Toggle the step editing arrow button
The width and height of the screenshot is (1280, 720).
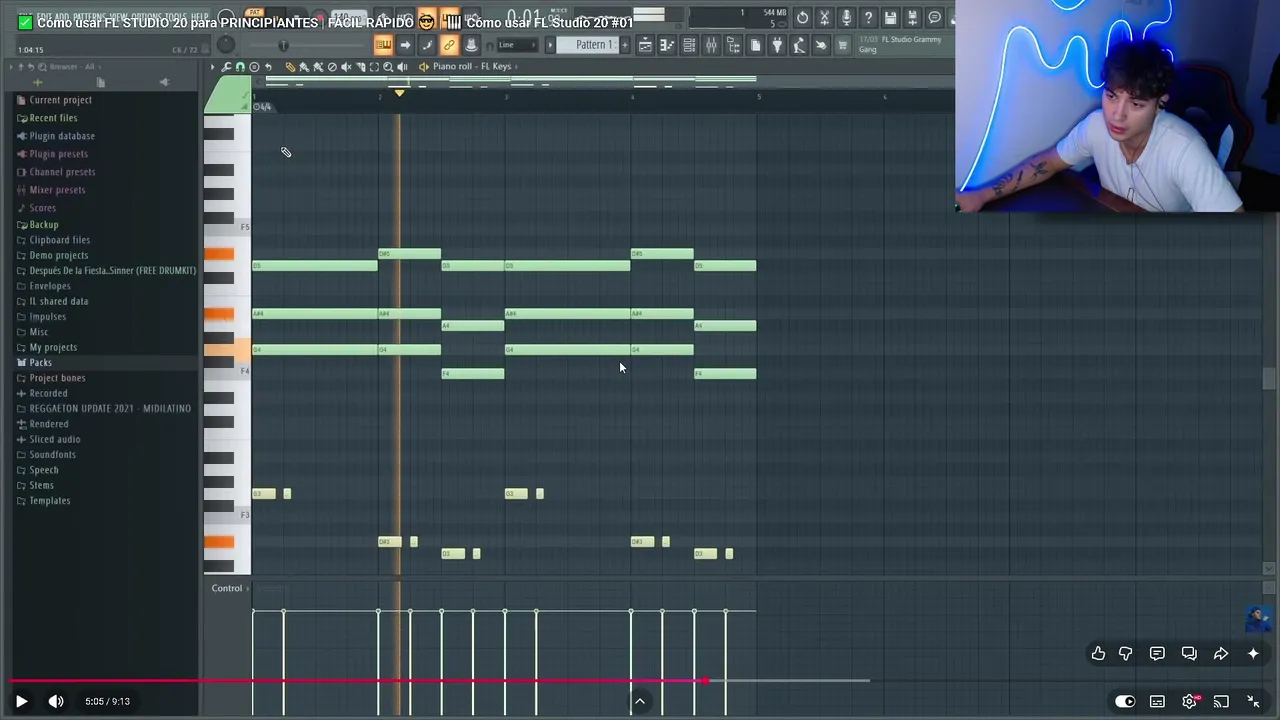pos(405,45)
